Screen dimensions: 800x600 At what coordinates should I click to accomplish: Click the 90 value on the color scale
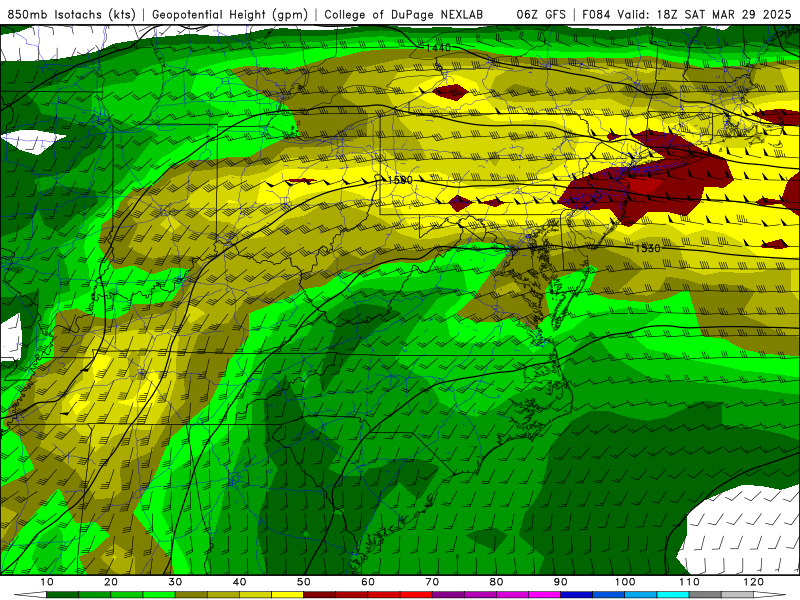(561, 582)
